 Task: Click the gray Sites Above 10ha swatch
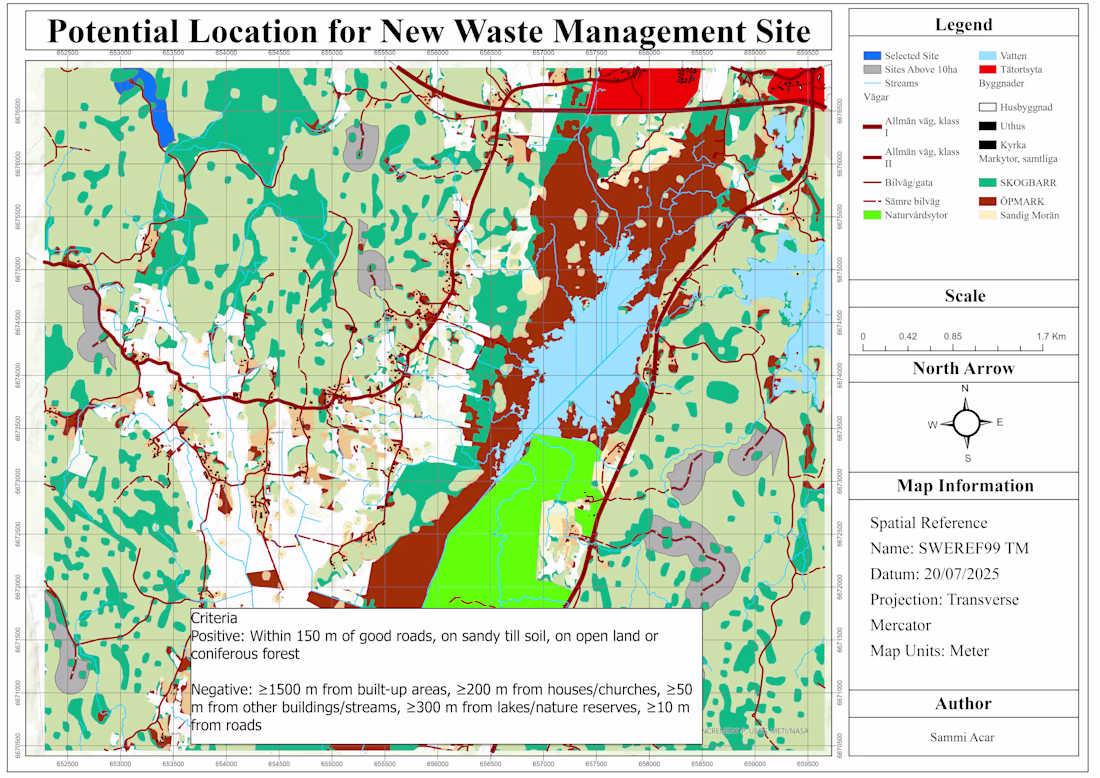[x=872, y=69]
